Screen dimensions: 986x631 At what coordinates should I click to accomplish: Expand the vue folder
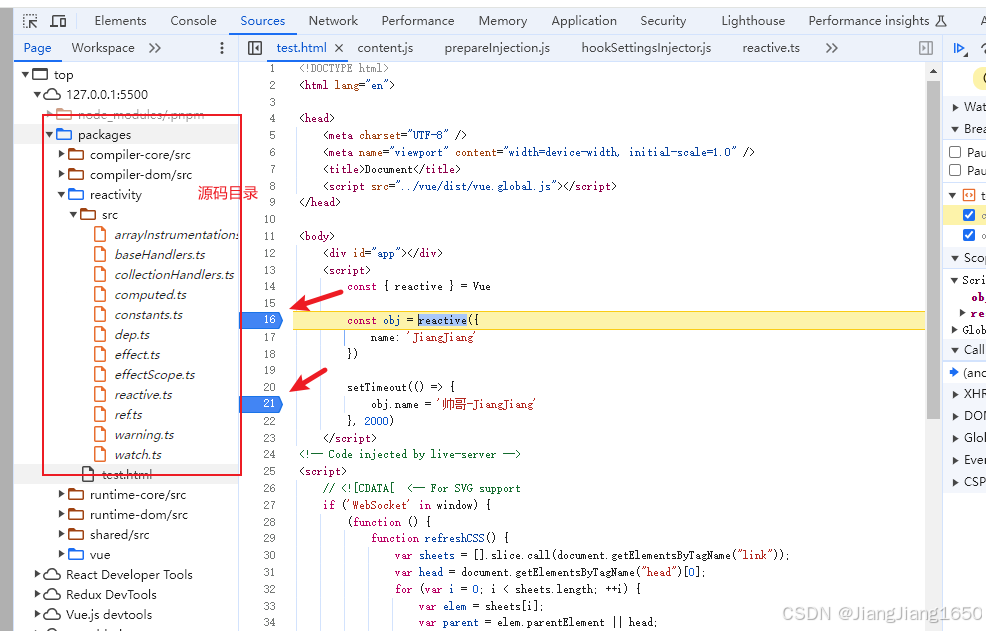point(62,554)
